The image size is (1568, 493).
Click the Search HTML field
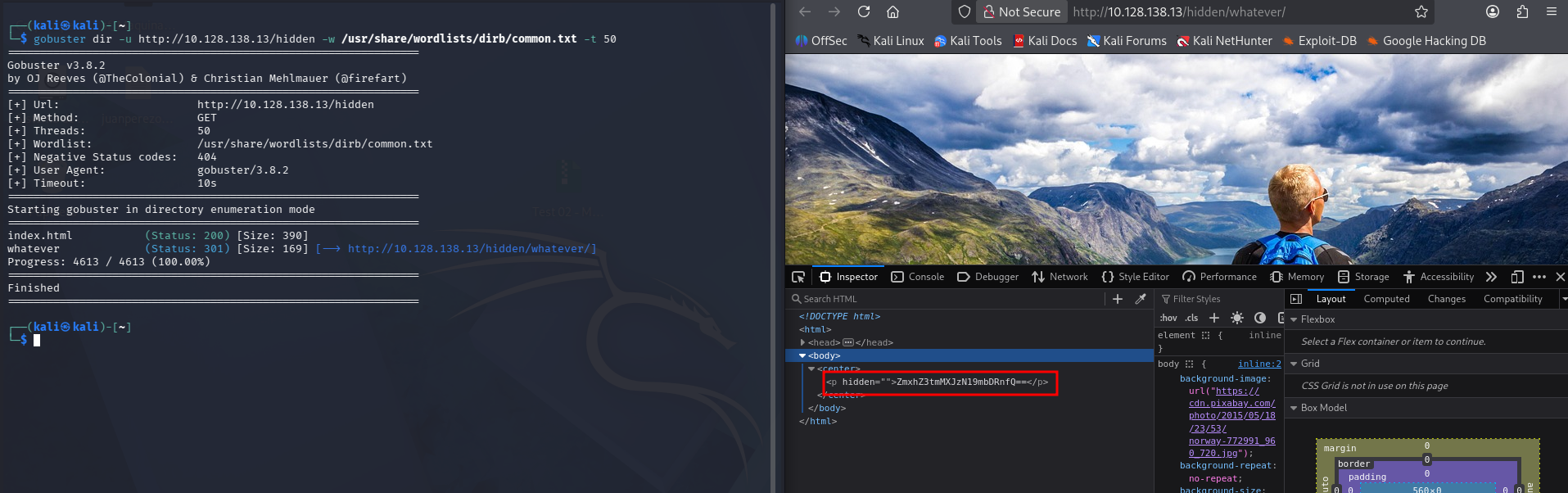point(946,299)
